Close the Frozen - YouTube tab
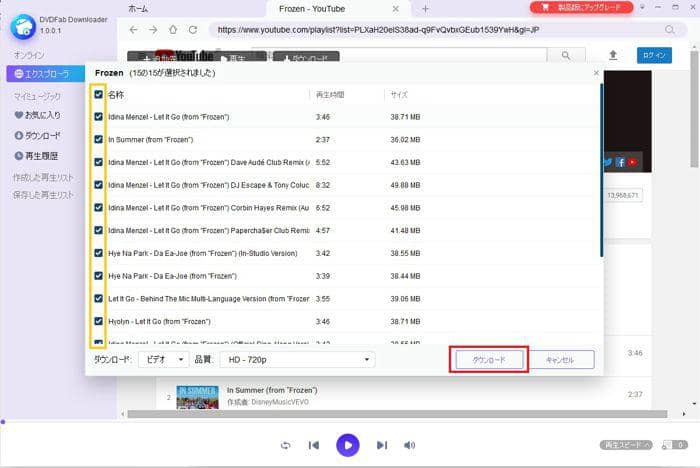 396,9
